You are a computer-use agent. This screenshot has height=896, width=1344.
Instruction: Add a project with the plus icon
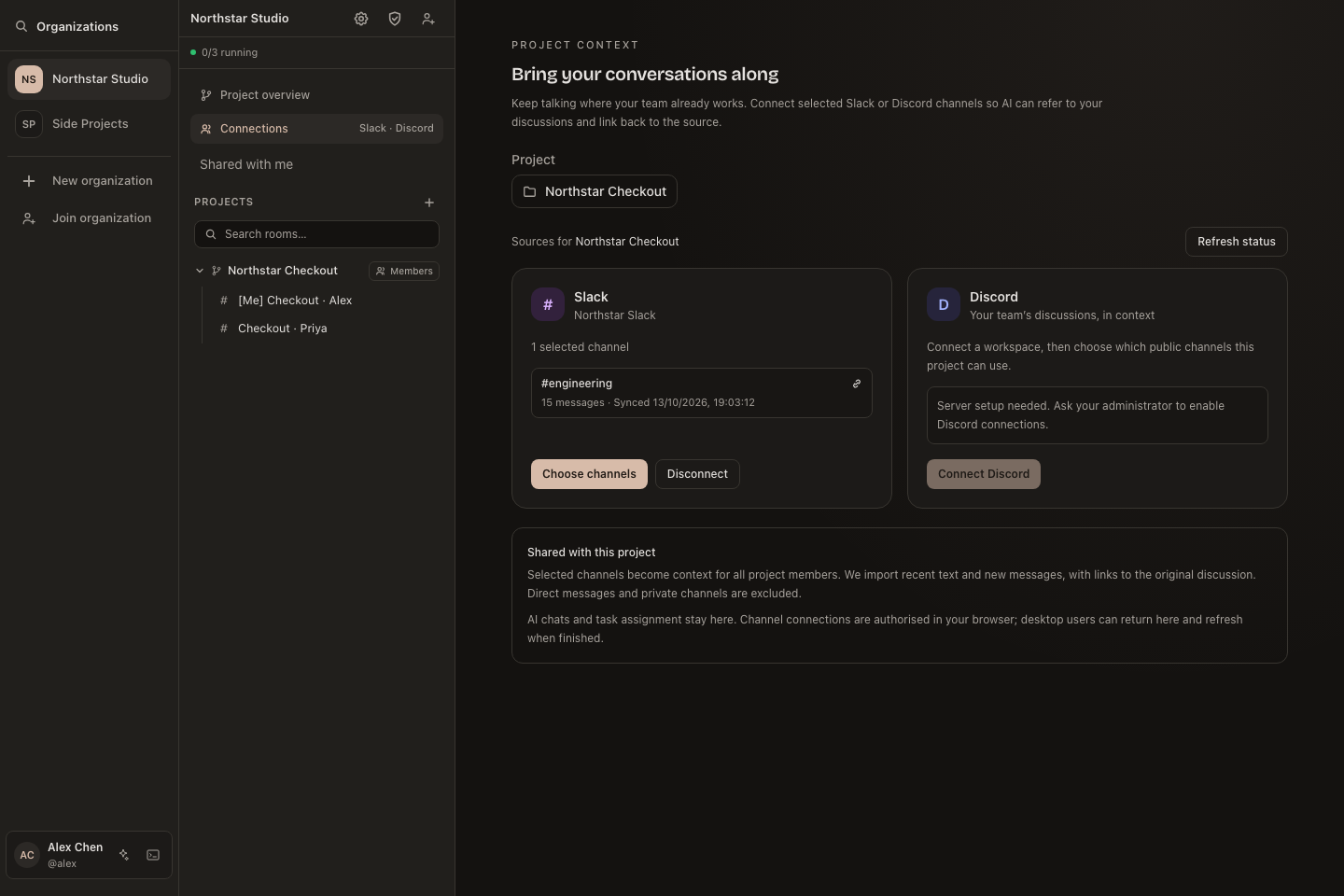point(429,203)
